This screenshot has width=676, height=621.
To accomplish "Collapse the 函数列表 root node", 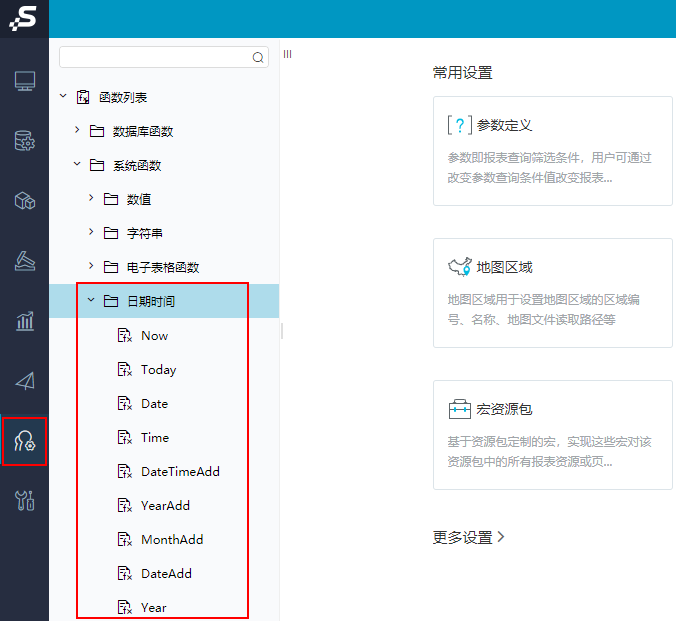I will [x=63, y=96].
